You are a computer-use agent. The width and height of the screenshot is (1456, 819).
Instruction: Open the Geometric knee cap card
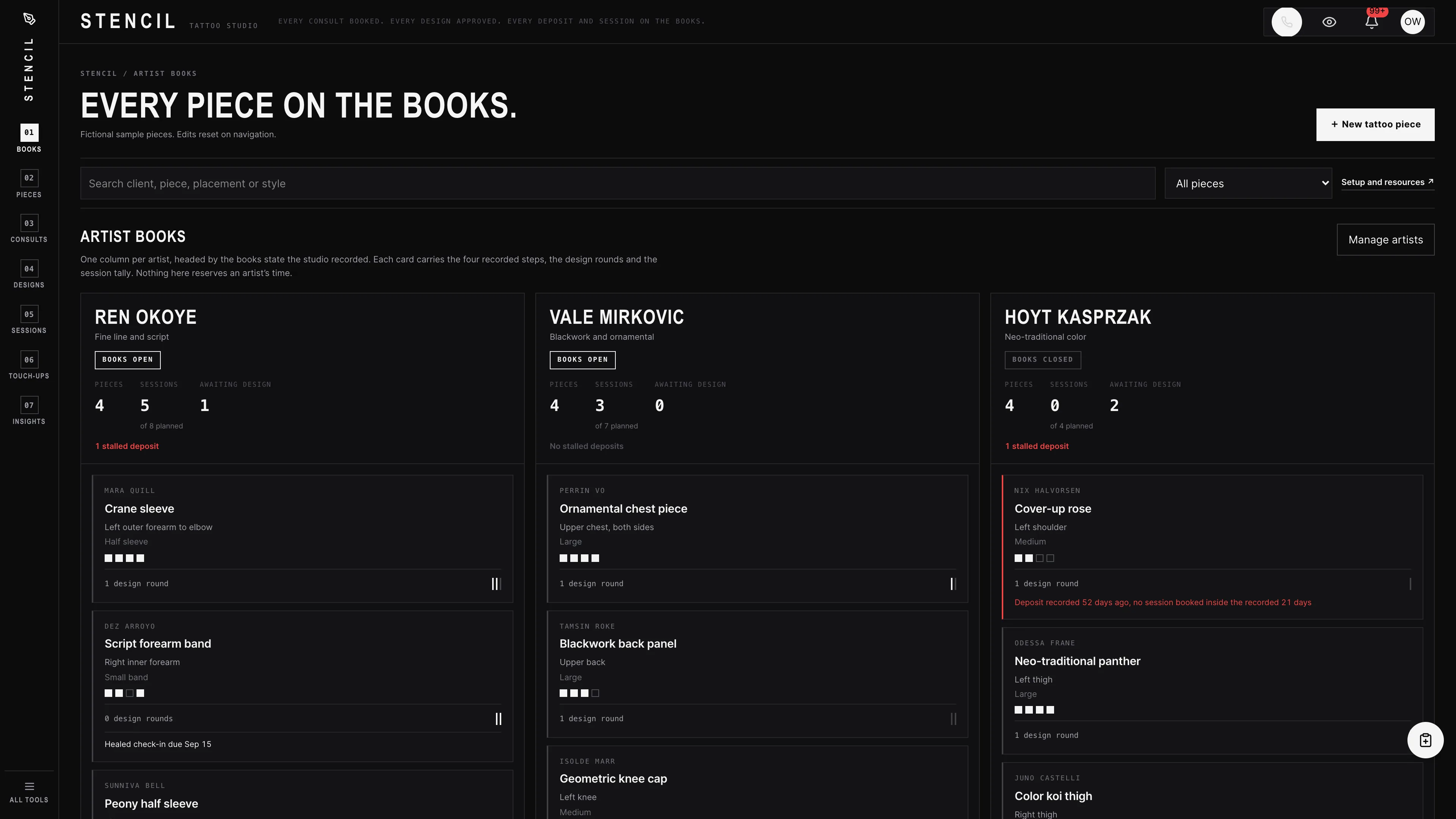pos(758,782)
